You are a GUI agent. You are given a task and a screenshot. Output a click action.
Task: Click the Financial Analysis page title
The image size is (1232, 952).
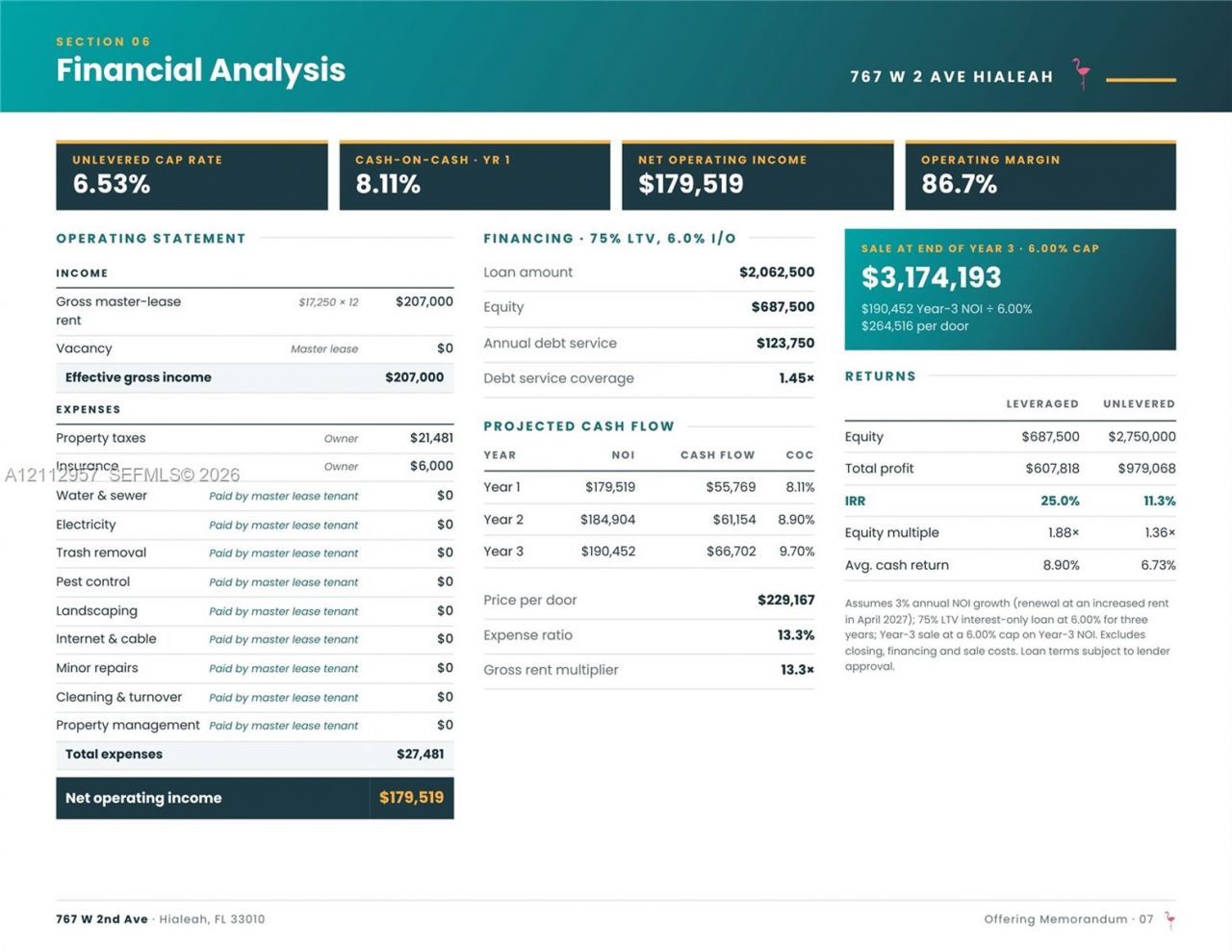[200, 70]
